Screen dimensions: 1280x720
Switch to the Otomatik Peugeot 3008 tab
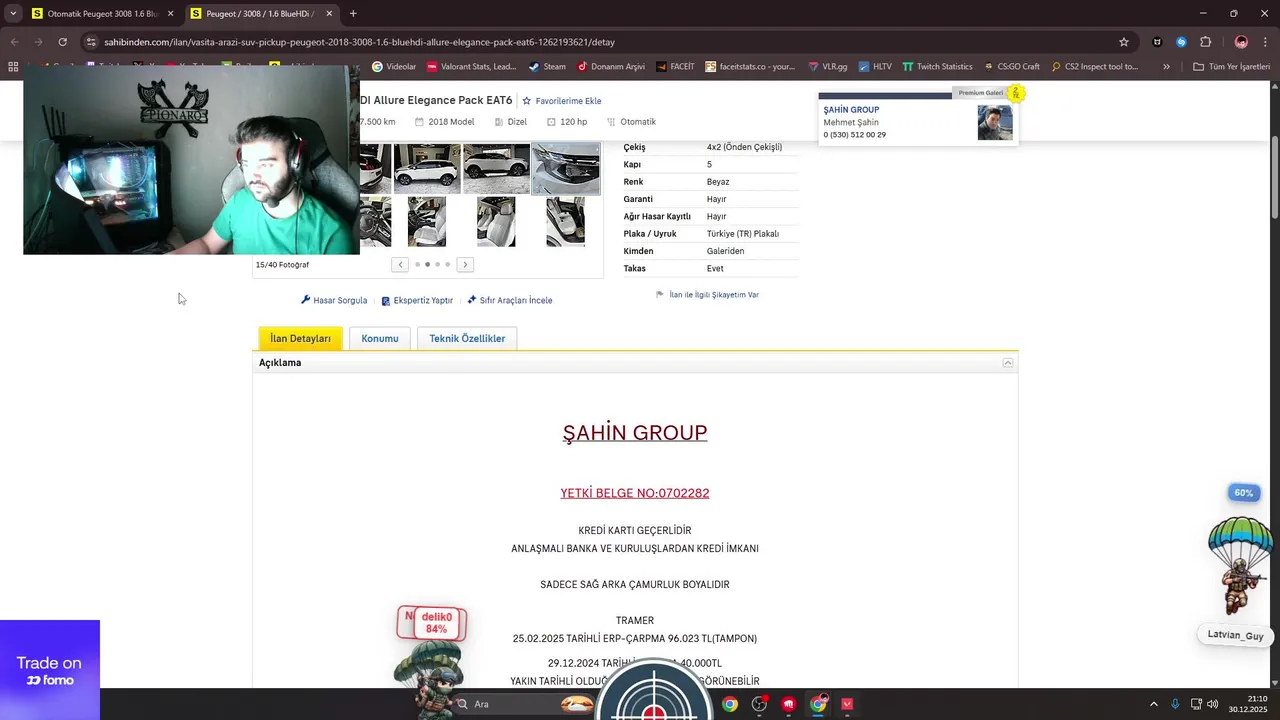103,14
